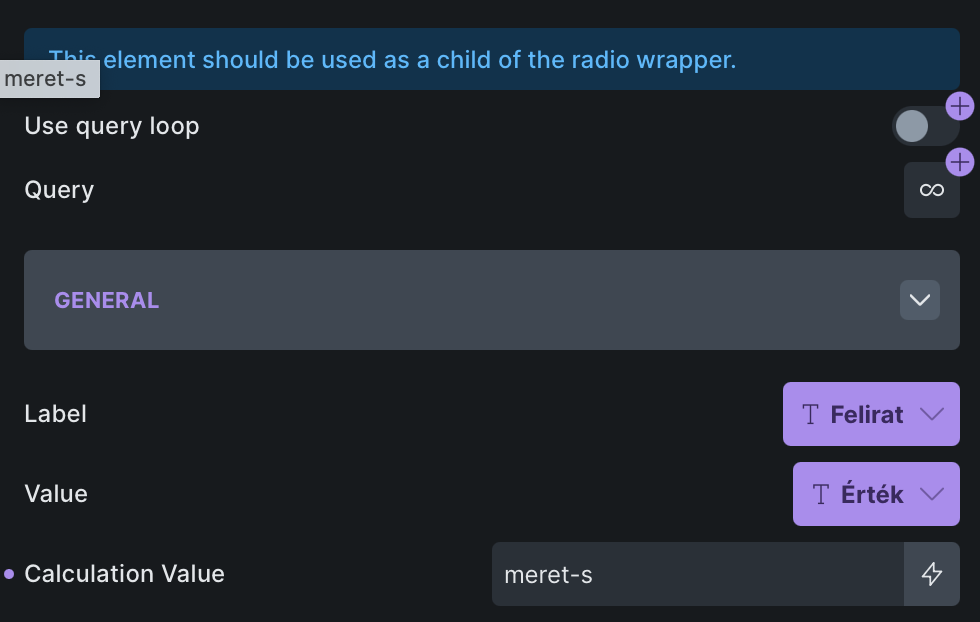
Task: Focus the Calculation Value input field
Action: click(x=697, y=574)
